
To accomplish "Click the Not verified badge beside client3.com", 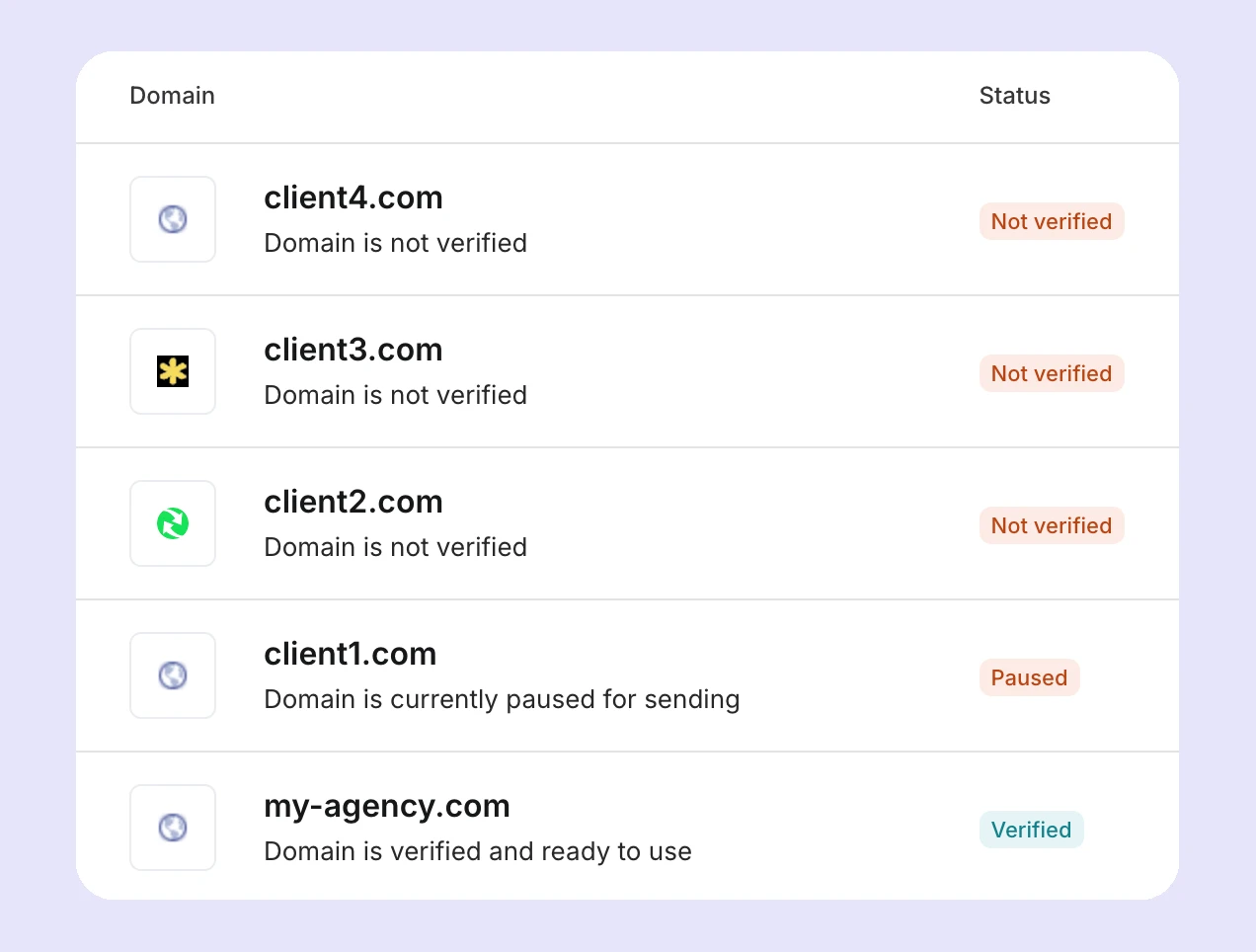I will coord(1052,373).
